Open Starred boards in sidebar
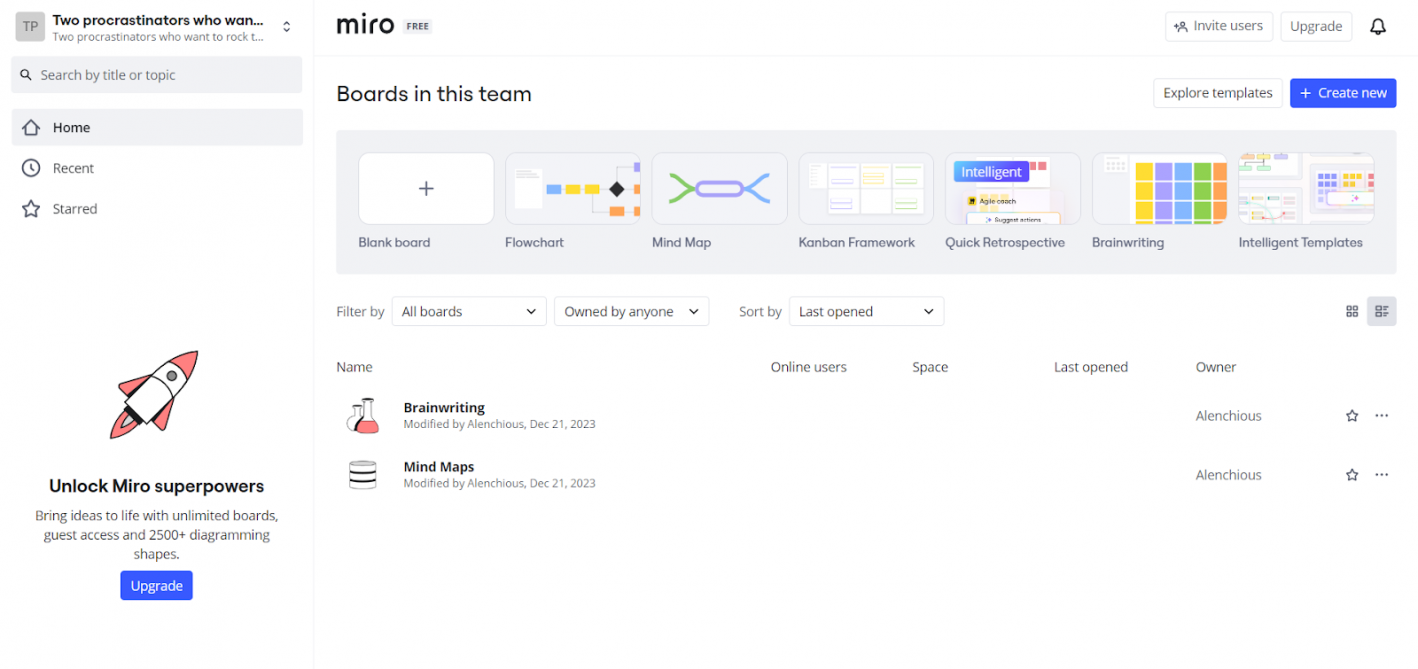Viewport: 1418px width, 669px height. coord(157,209)
